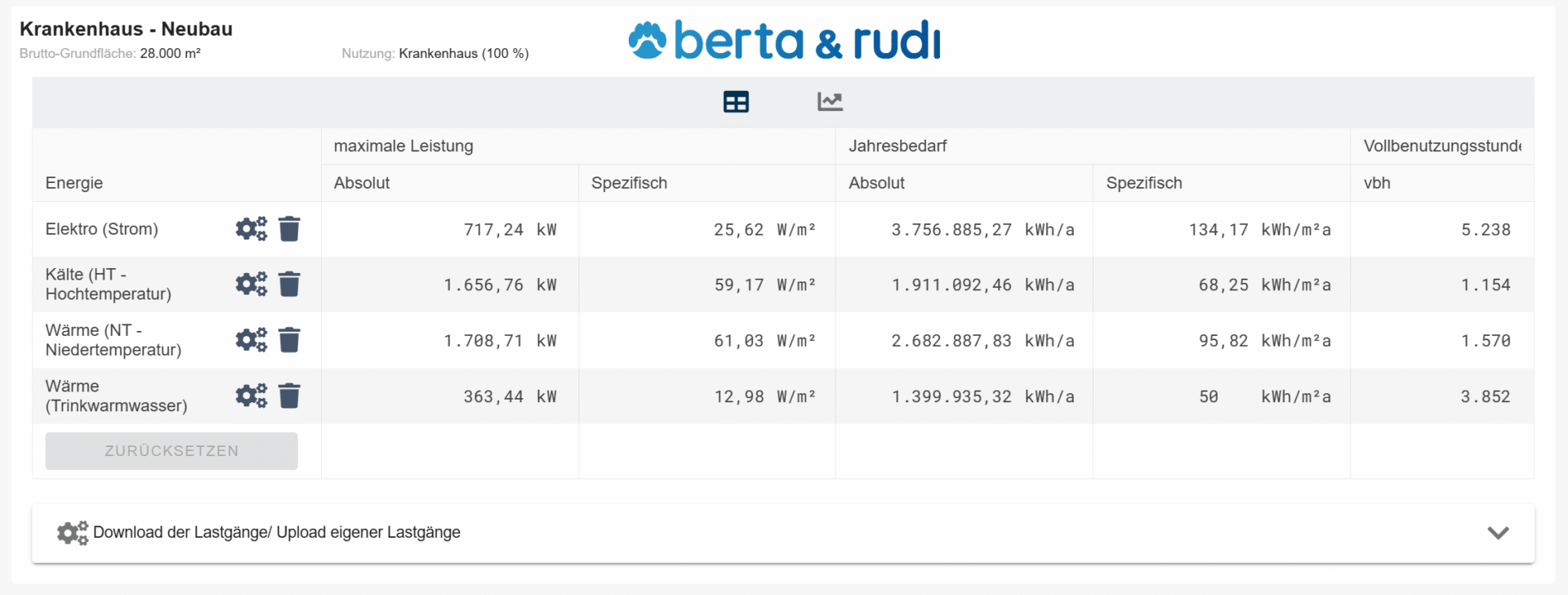Open settings gears for Wärme (NT - Niedertemperatur)

(x=251, y=340)
